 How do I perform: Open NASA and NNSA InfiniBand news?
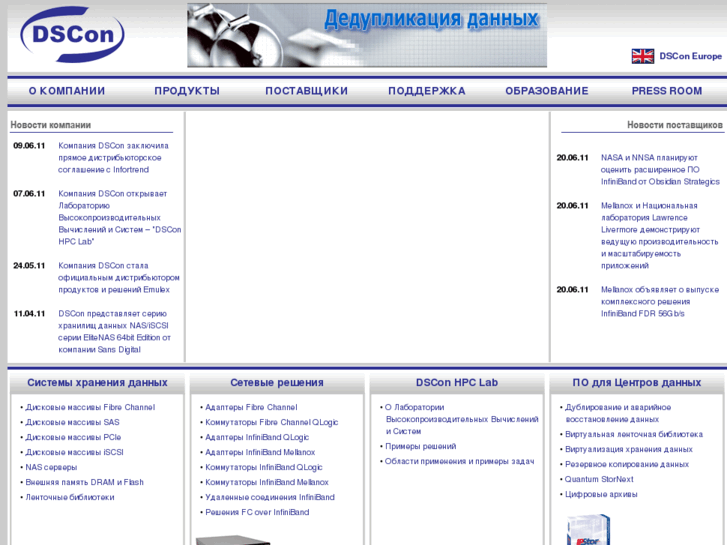[659, 169]
